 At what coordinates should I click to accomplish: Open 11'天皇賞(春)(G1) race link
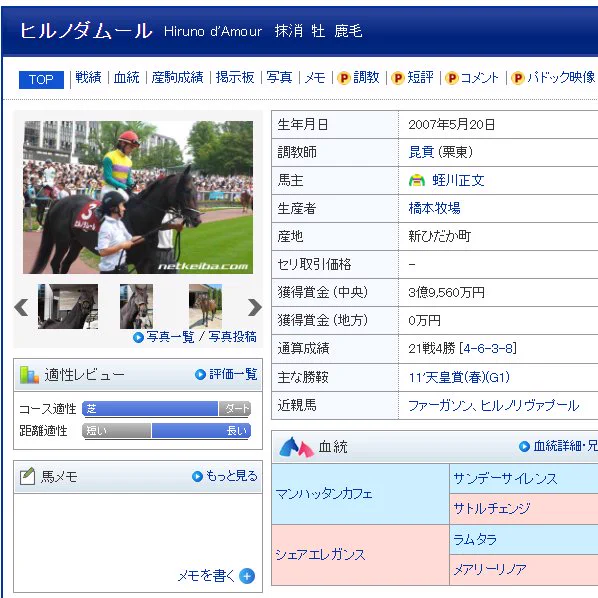(x=459, y=378)
